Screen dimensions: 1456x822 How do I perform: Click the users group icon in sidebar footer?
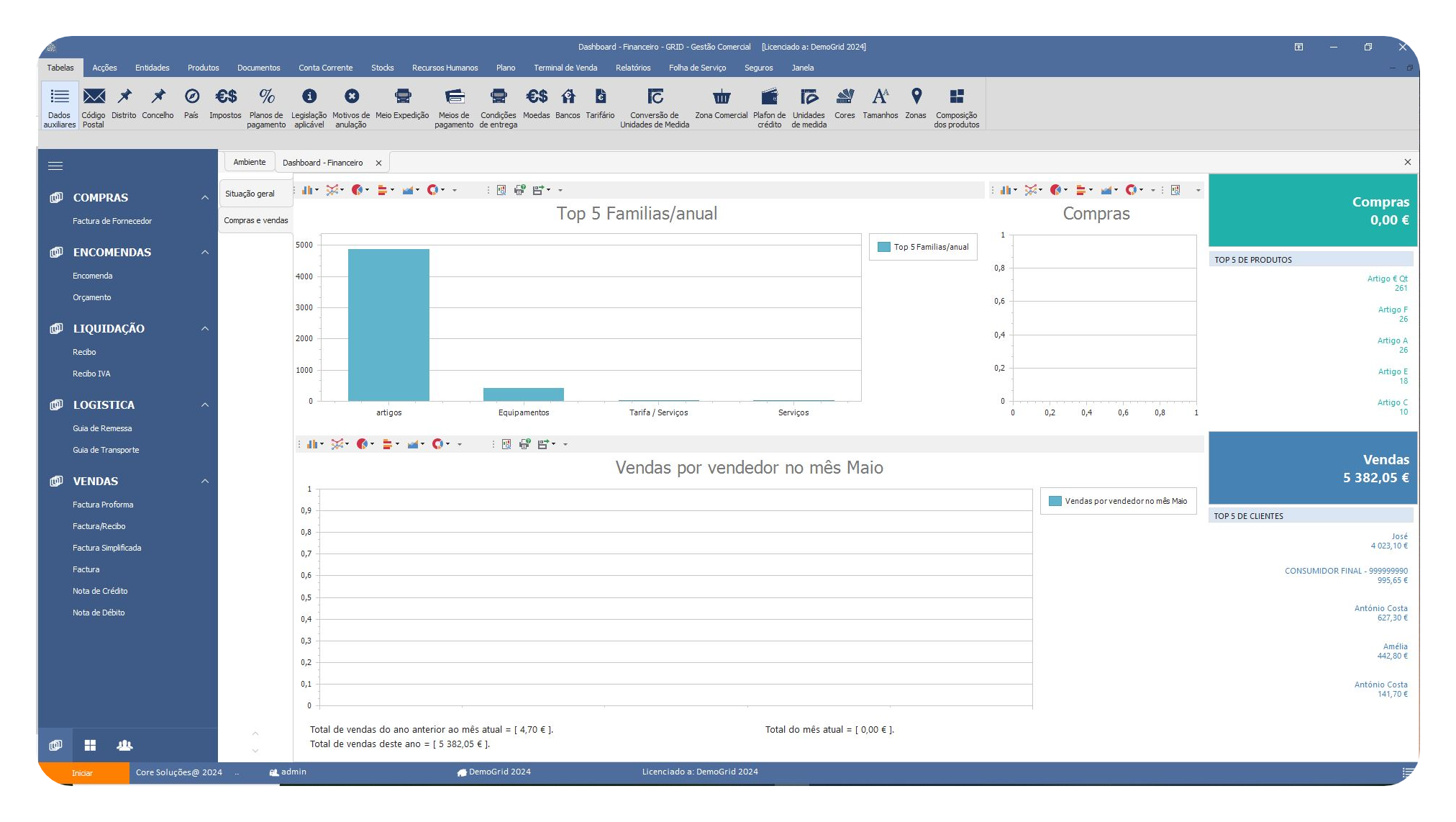click(124, 745)
